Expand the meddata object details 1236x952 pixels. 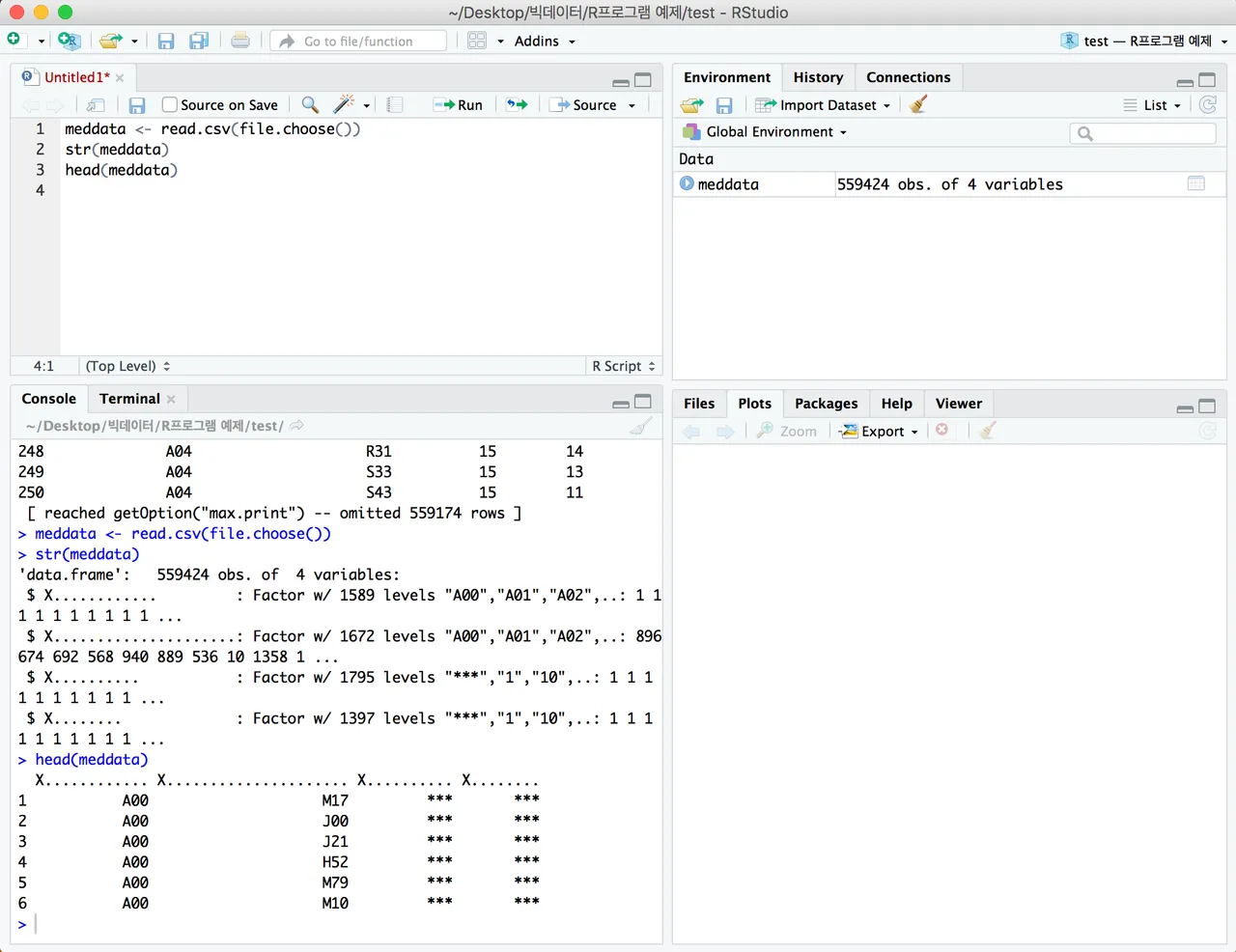(687, 183)
